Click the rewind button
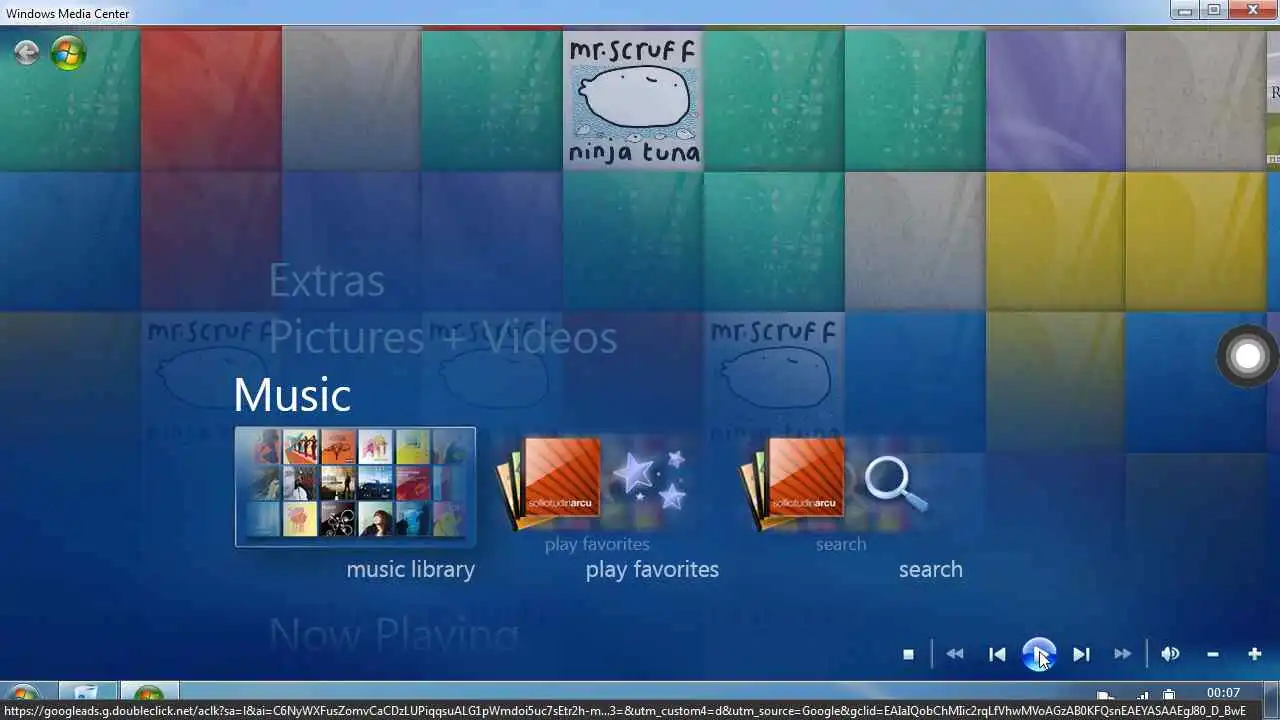1280x720 pixels. click(x=955, y=654)
